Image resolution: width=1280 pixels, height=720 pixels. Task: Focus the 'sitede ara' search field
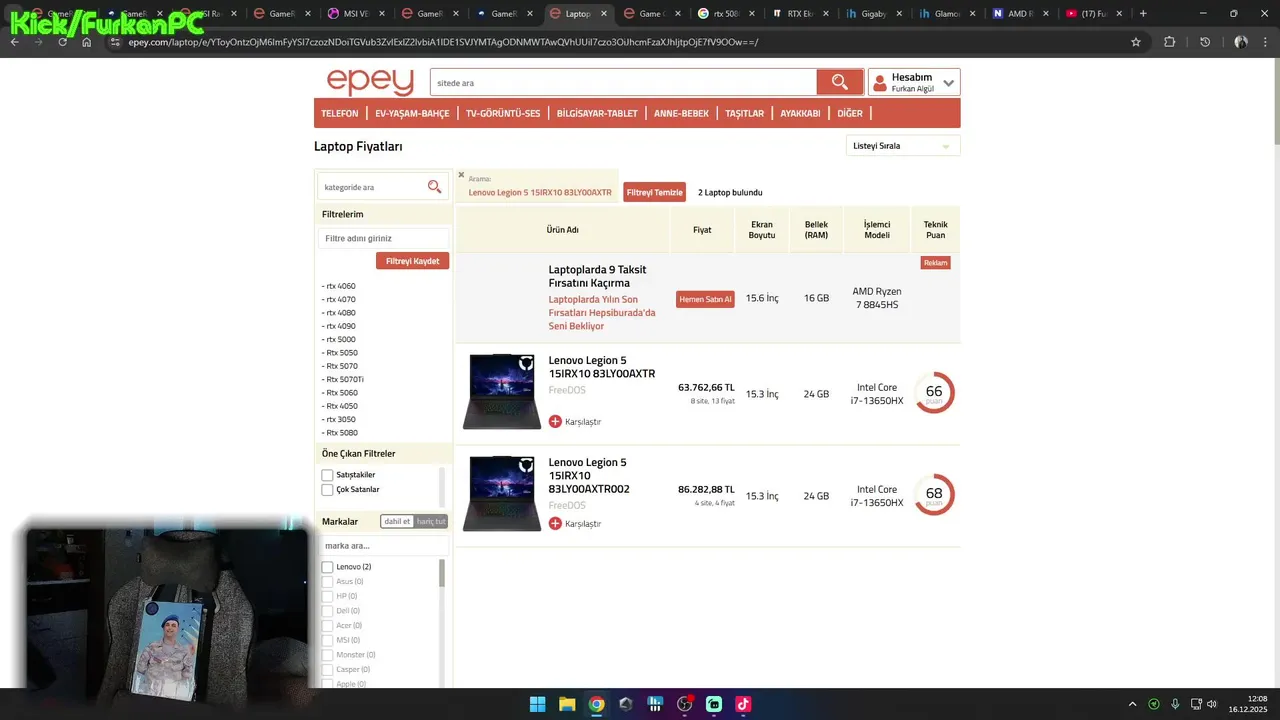click(x=623, y=82)
